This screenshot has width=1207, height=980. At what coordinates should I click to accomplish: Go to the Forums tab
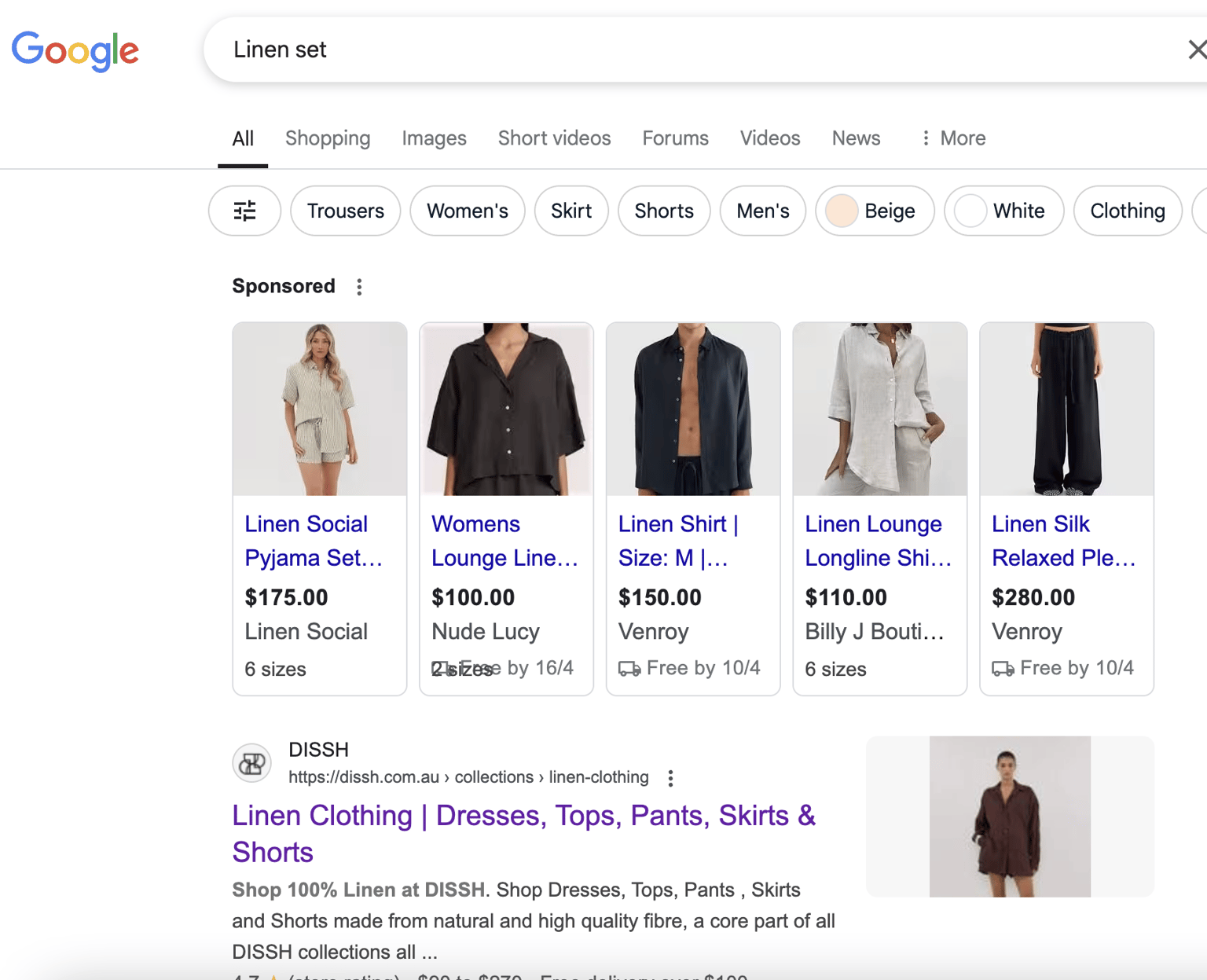675,138
